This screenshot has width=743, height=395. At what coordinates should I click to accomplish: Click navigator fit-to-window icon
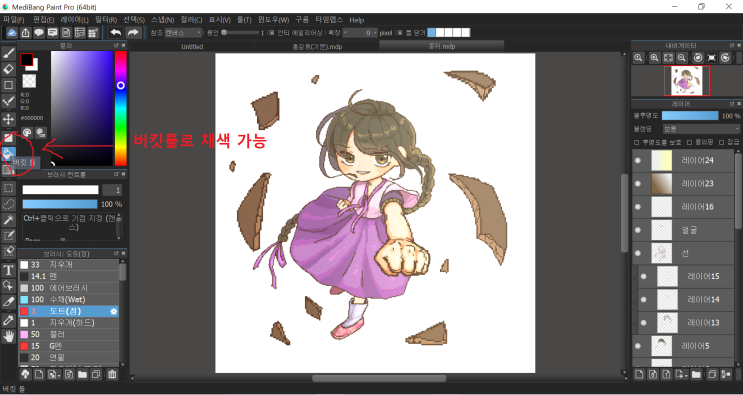[x=668, y=58]
